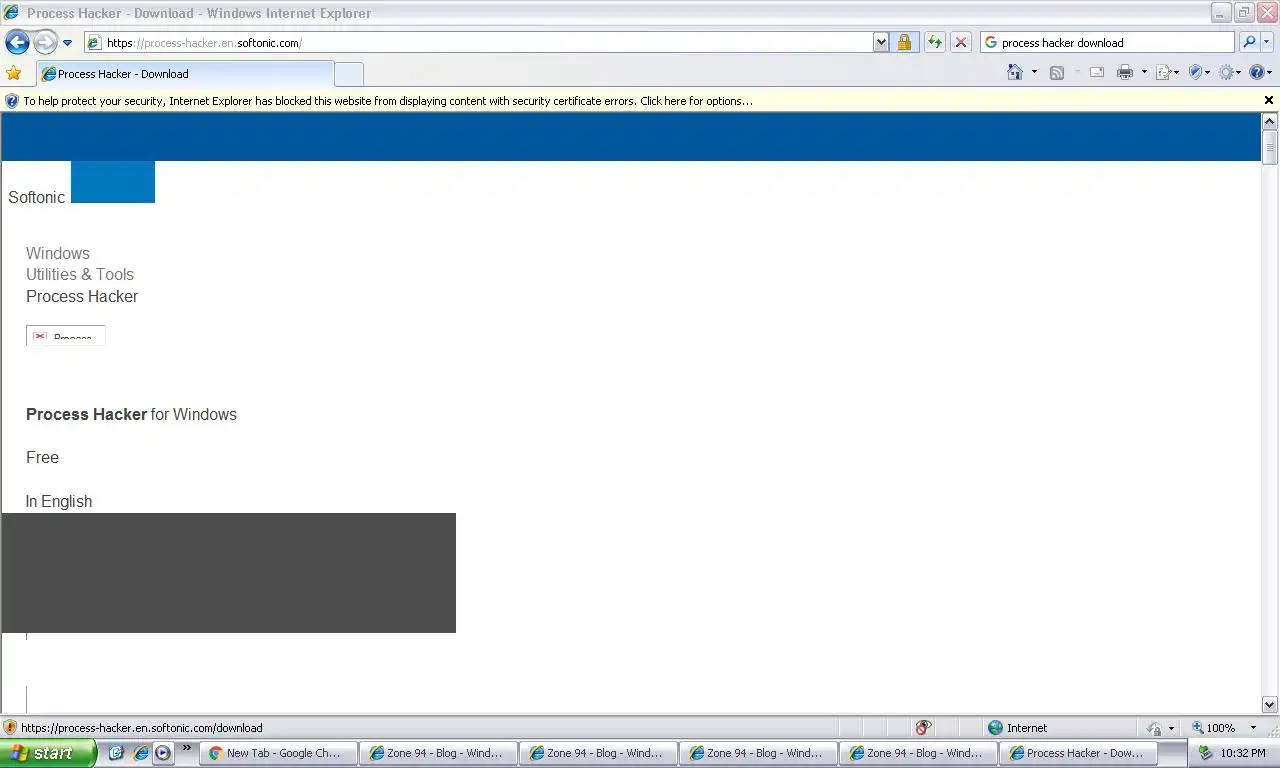This screenshot has height=768, width=1280.
Task: Select the Process Hacker - Download tab
Action: pyautogui.click(x=185, y=73)
